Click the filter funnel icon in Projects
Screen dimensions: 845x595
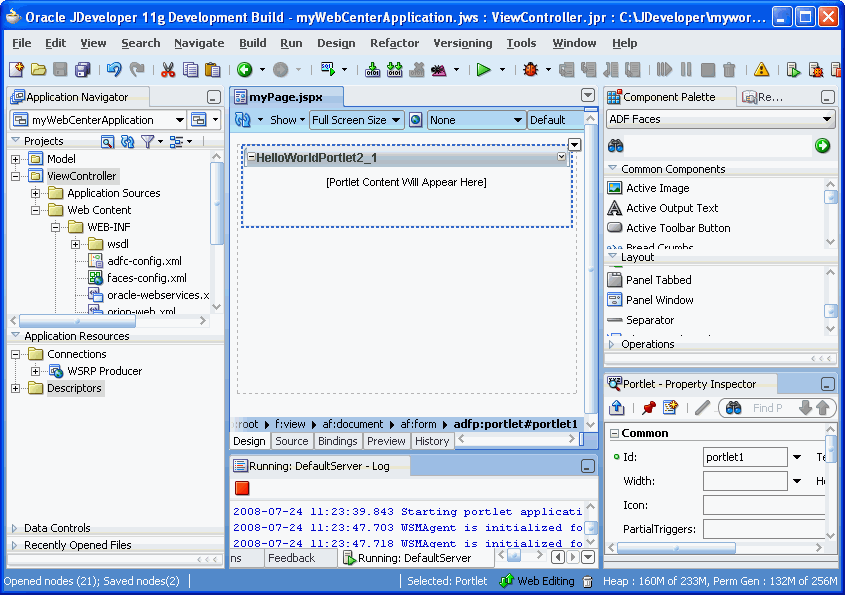pos(147,141)
